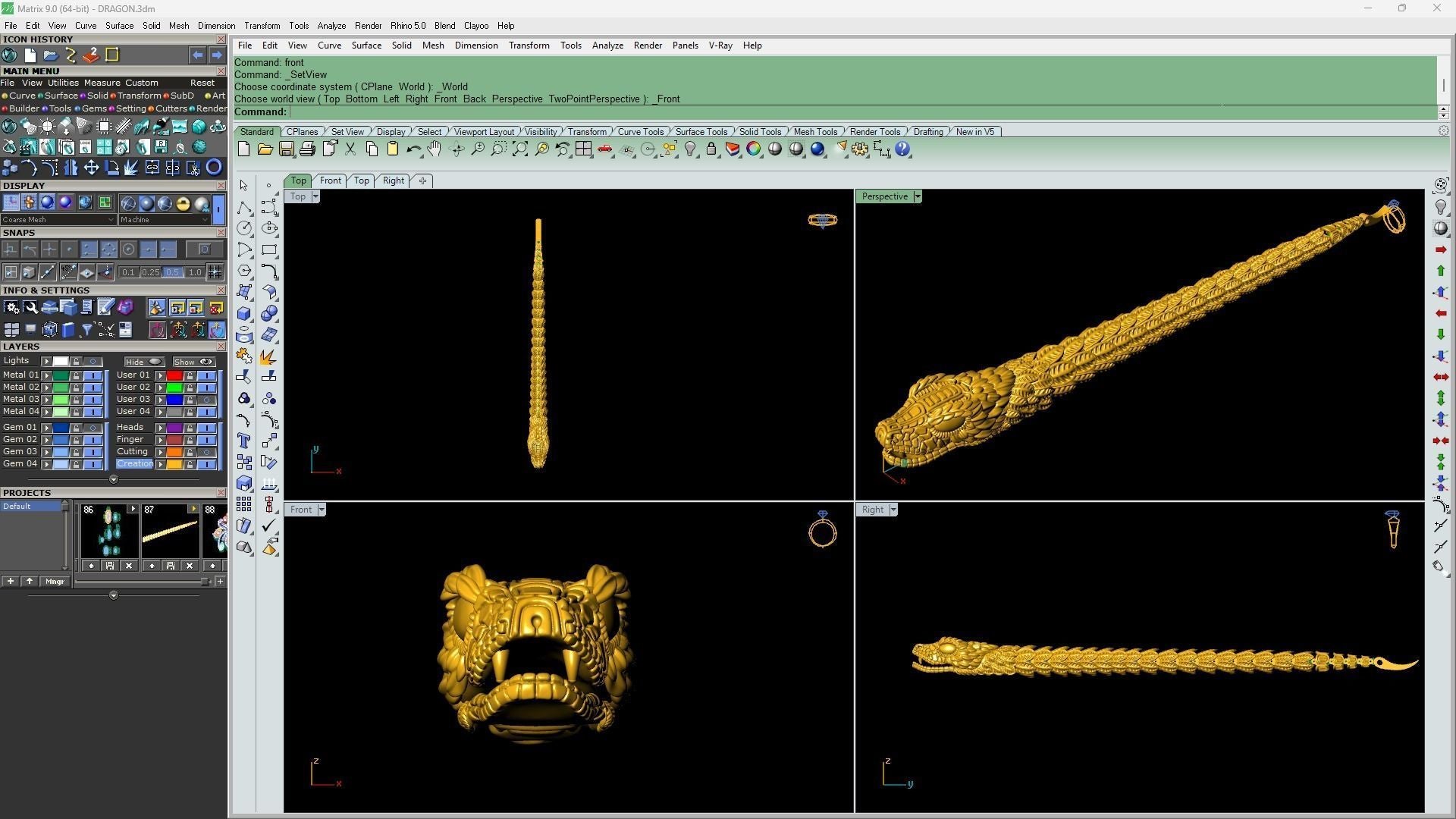
Task: Click the Mngr button in Projects
Action: pos(55,582)
